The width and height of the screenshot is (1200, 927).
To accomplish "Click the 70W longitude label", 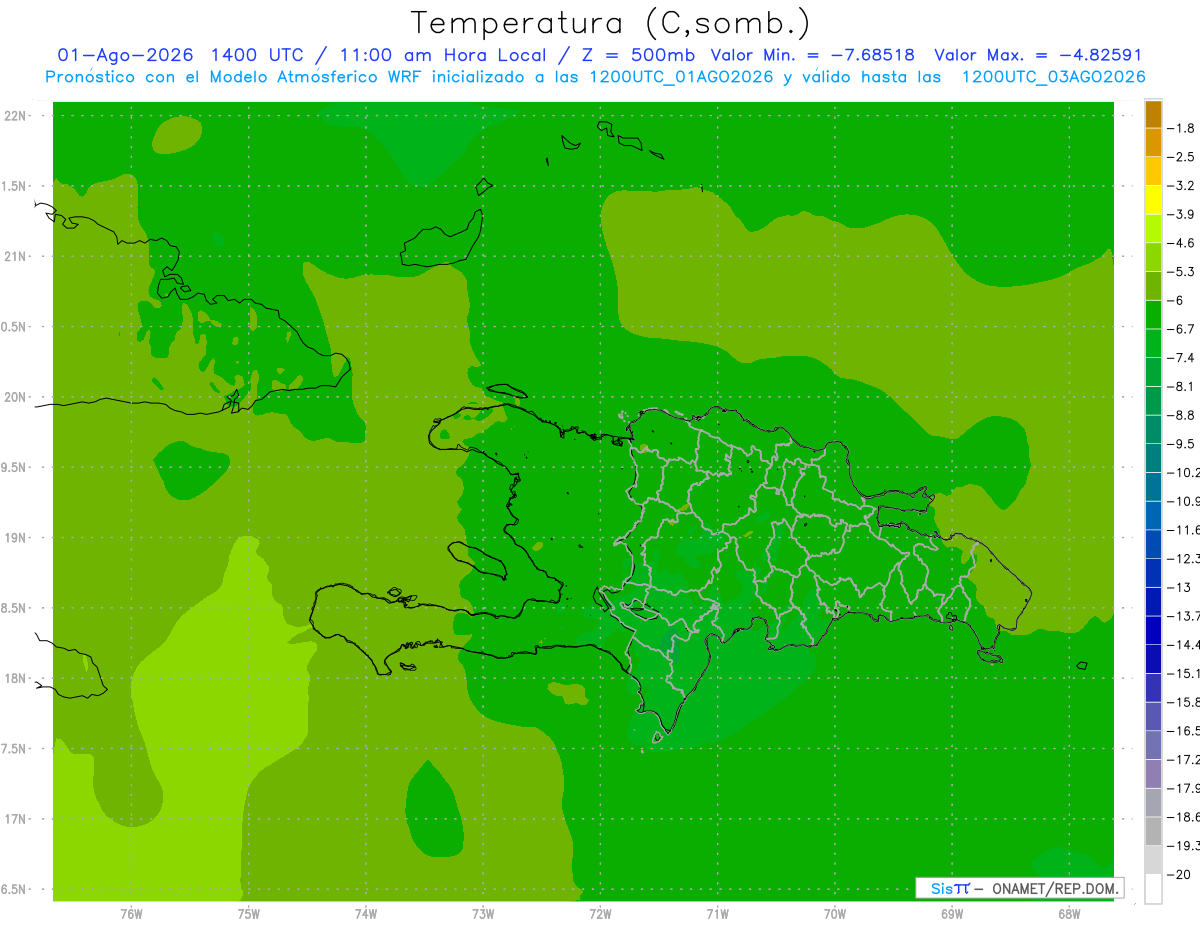I will tap(834, 913).
